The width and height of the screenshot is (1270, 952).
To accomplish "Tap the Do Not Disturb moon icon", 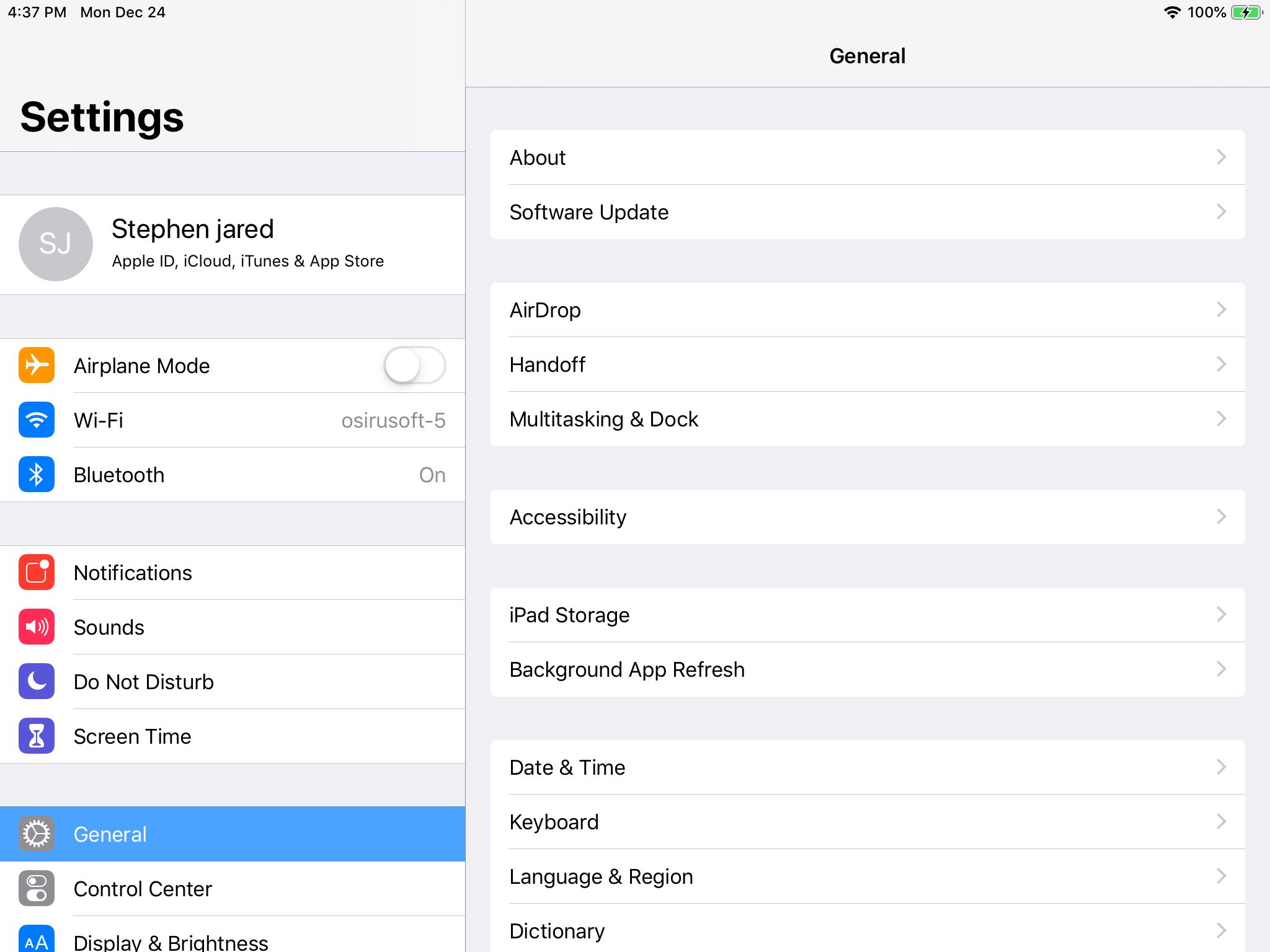I will click(x=37, y=681).
